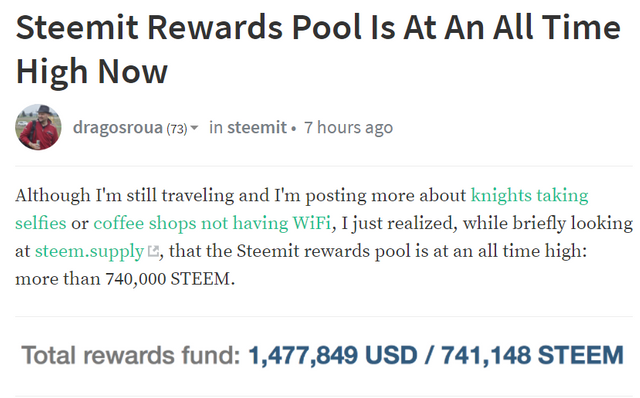Open the dragosroua author profile link
This screenshot has height=398, width=640.
[118, 127]
